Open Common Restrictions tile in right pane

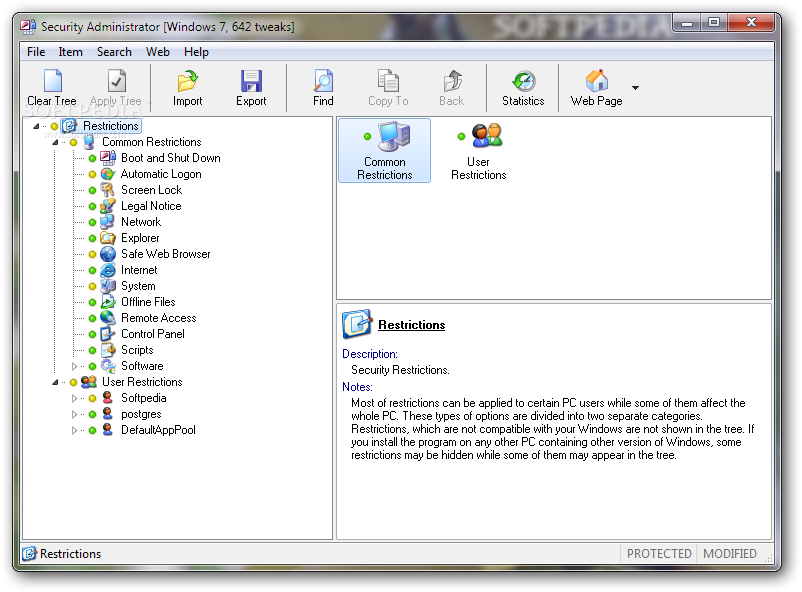click(385, 150)
